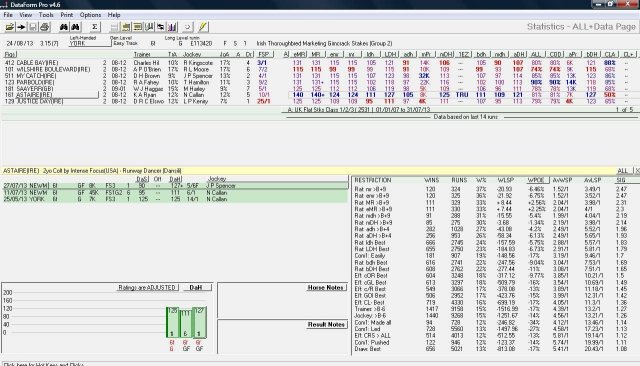Open the File menu
The width and height of the screenshot is (640, 366).
[8, 15]
